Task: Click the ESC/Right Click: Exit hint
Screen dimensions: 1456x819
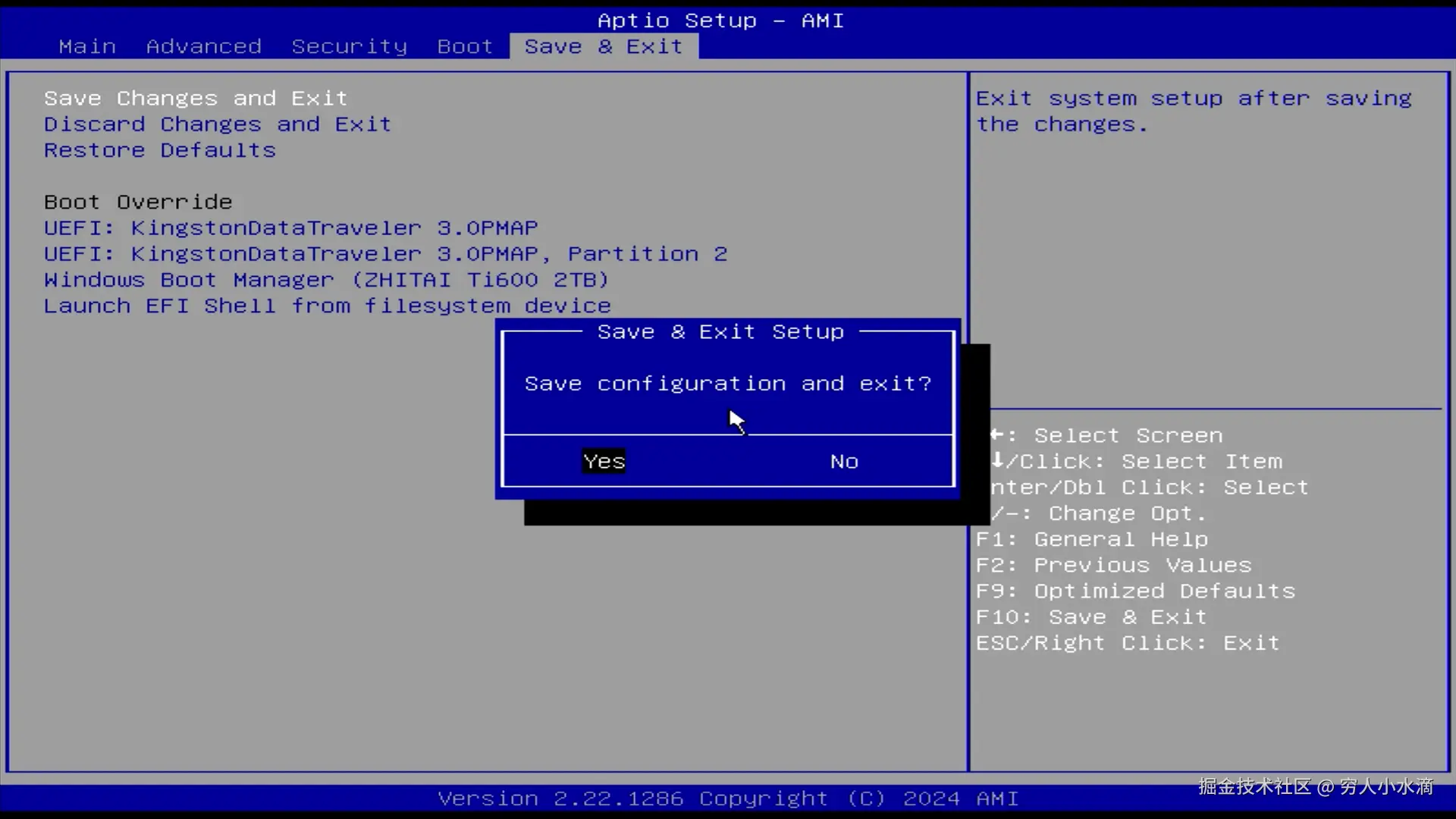Action: [1127, 643]
